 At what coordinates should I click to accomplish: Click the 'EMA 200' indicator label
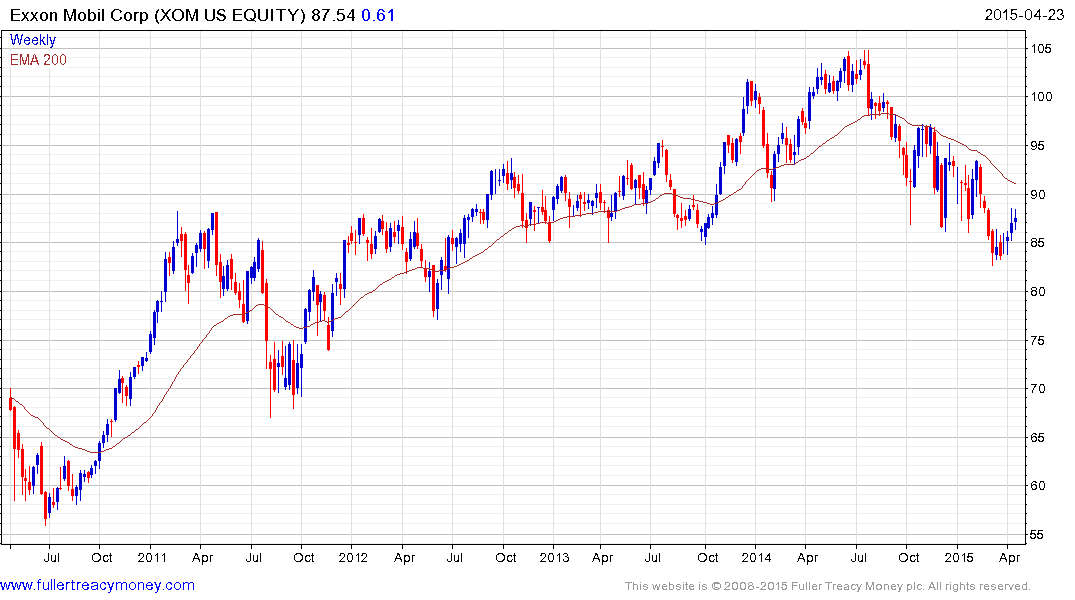(38, 60)
